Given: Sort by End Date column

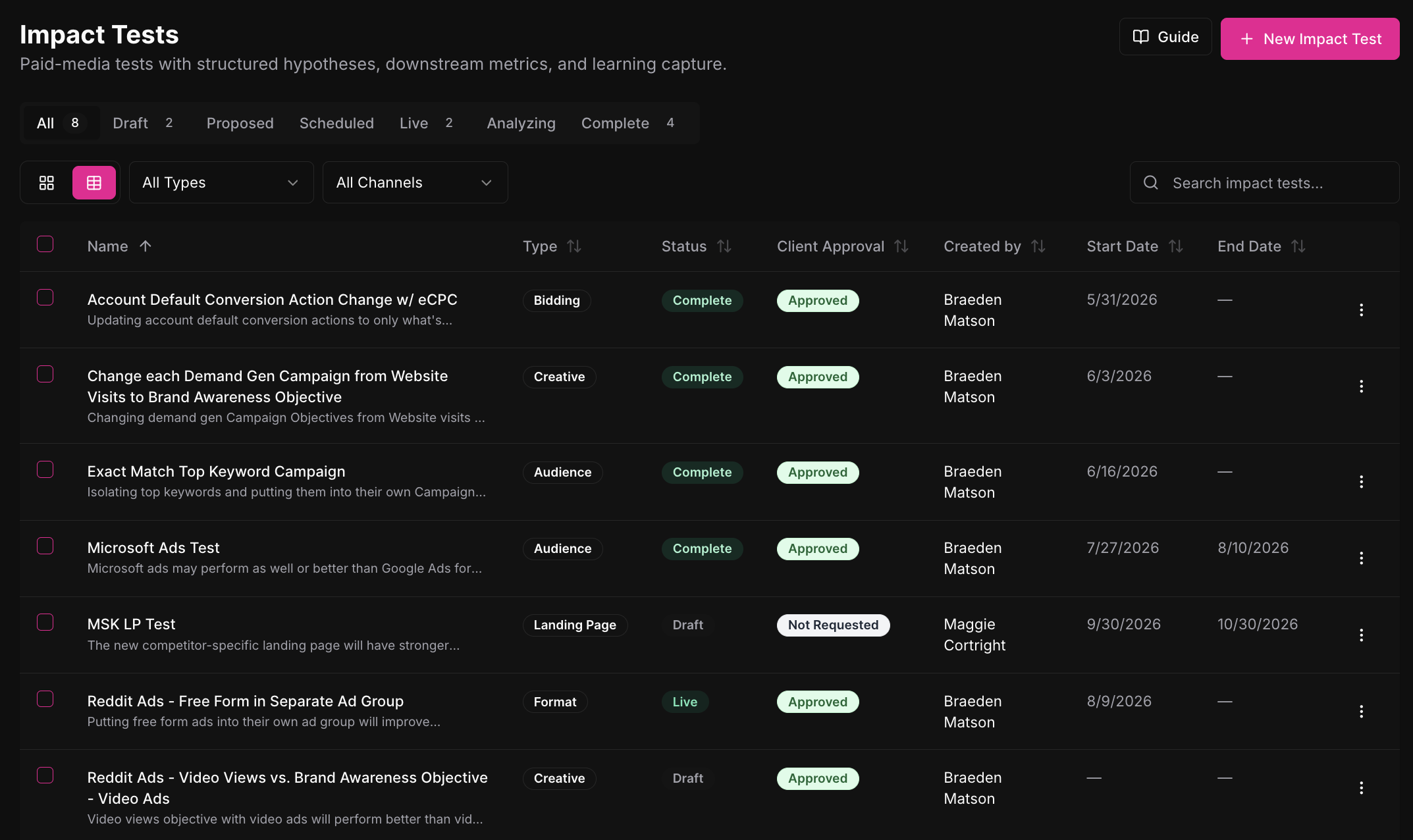Looking at the screenshot, I should (1298, 246).
